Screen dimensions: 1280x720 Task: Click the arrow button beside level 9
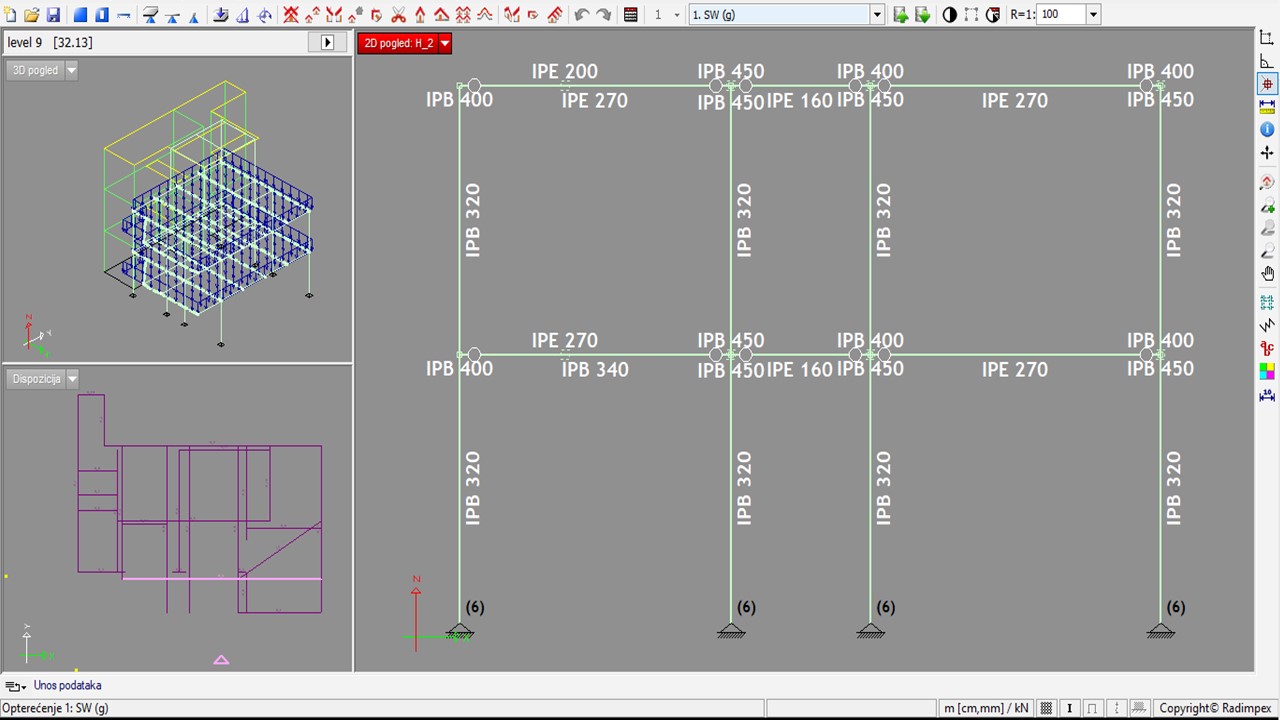(327, 43)
